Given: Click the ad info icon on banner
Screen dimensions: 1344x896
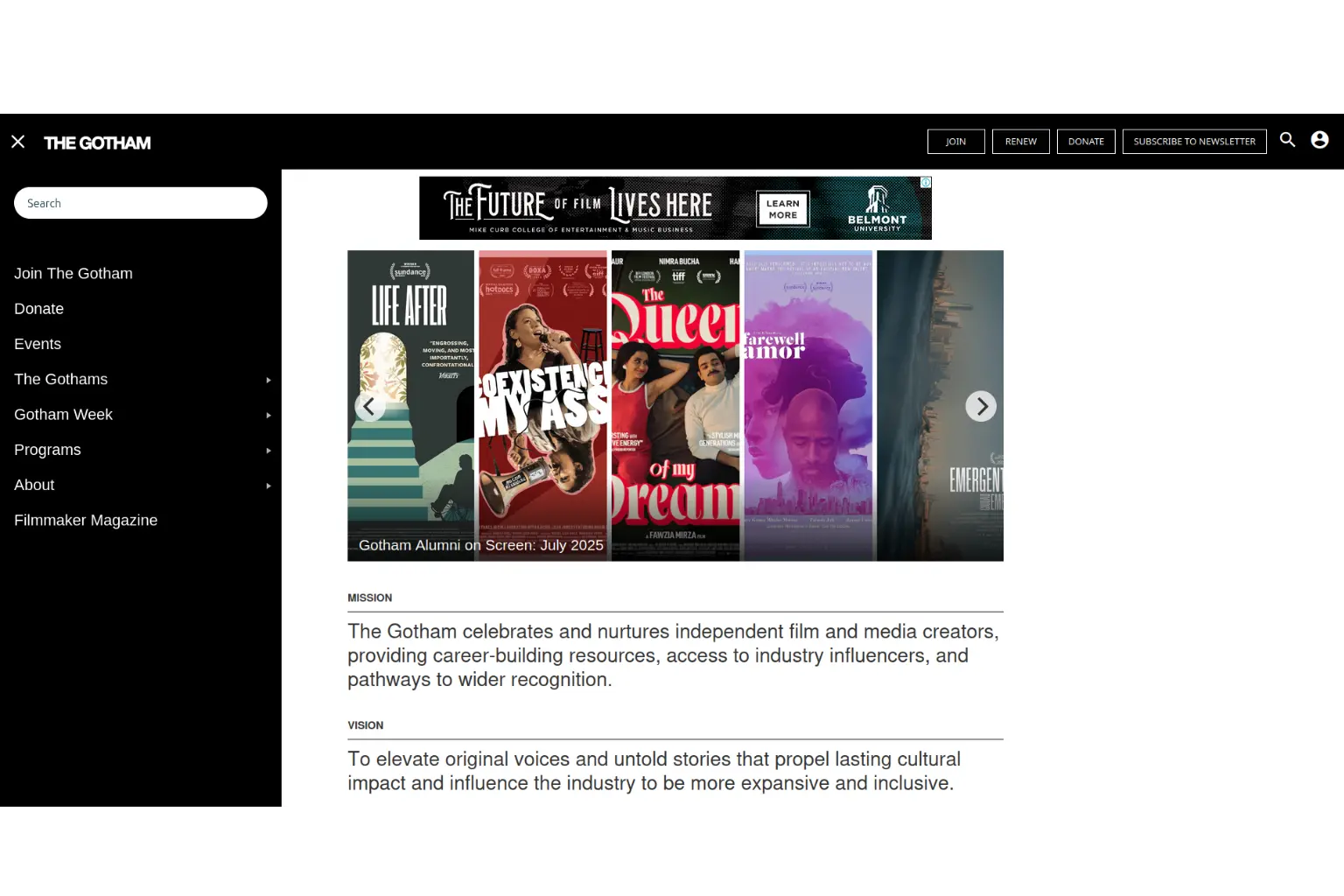Looking at the screenshot, I should 925,183.
